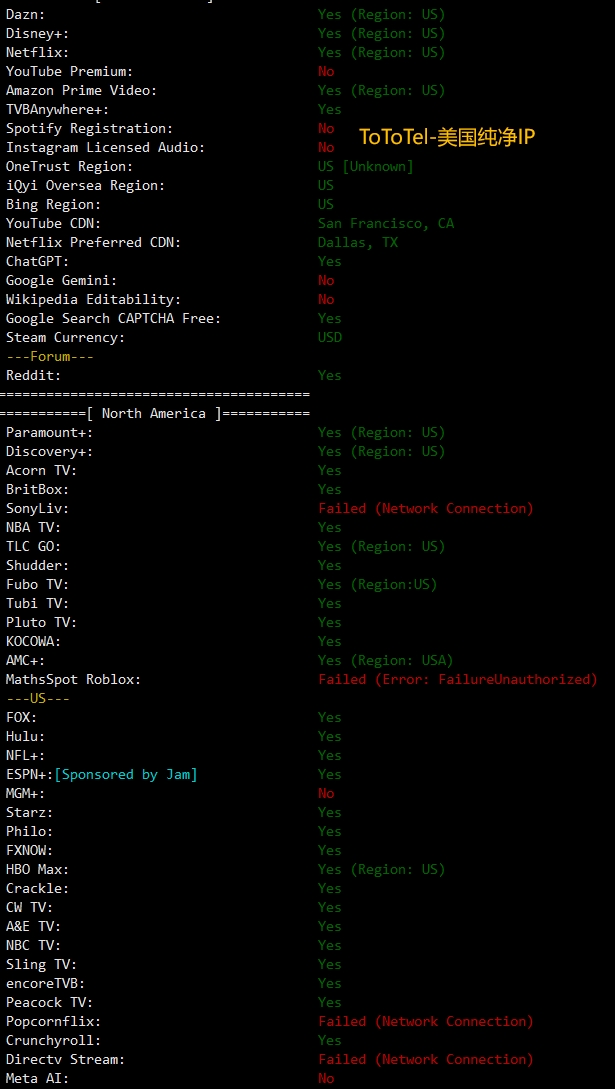Click the "Directv Stream:" label

click(65, 1059)
